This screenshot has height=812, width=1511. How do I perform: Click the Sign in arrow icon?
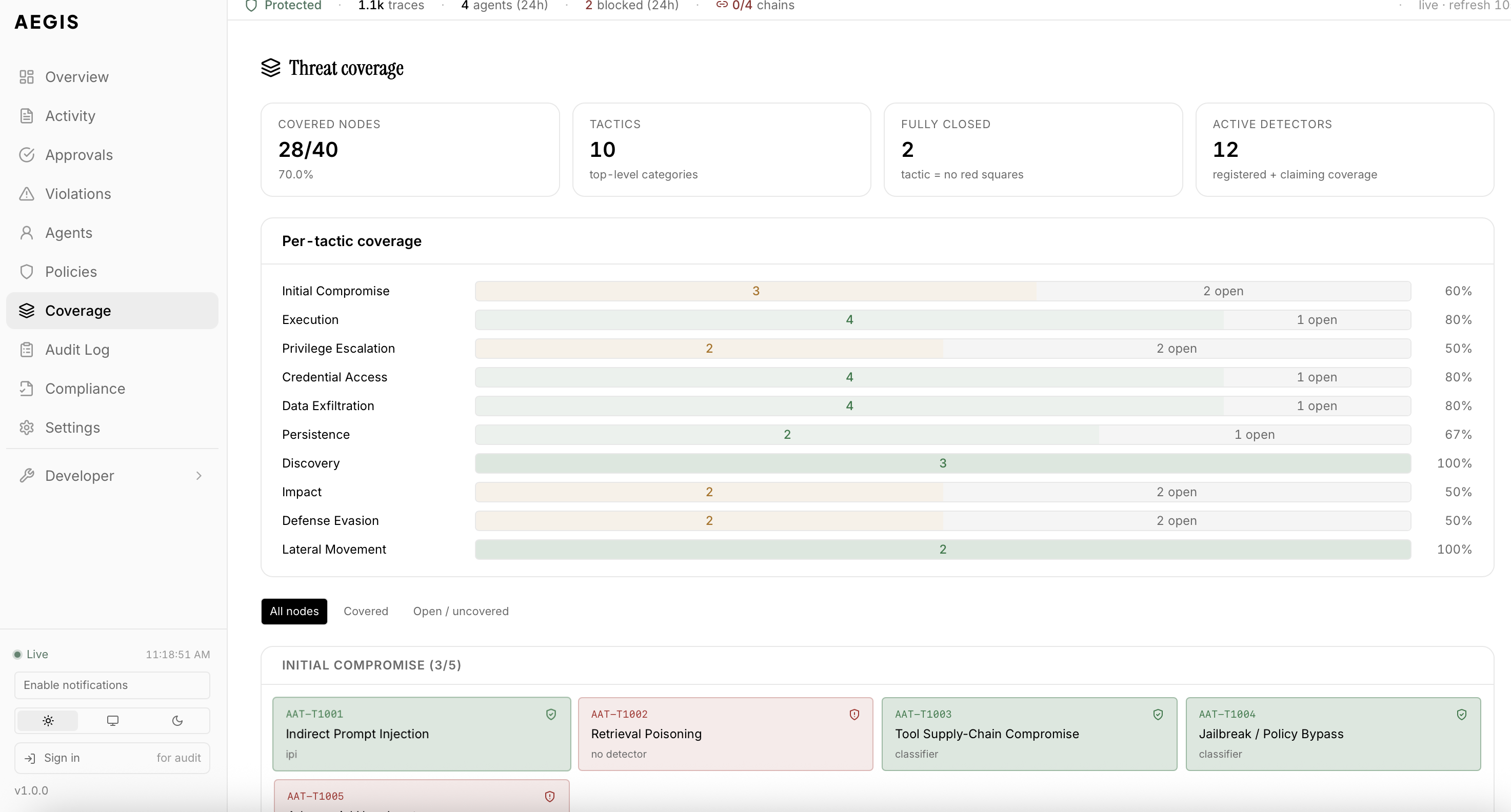click(29, 758)
